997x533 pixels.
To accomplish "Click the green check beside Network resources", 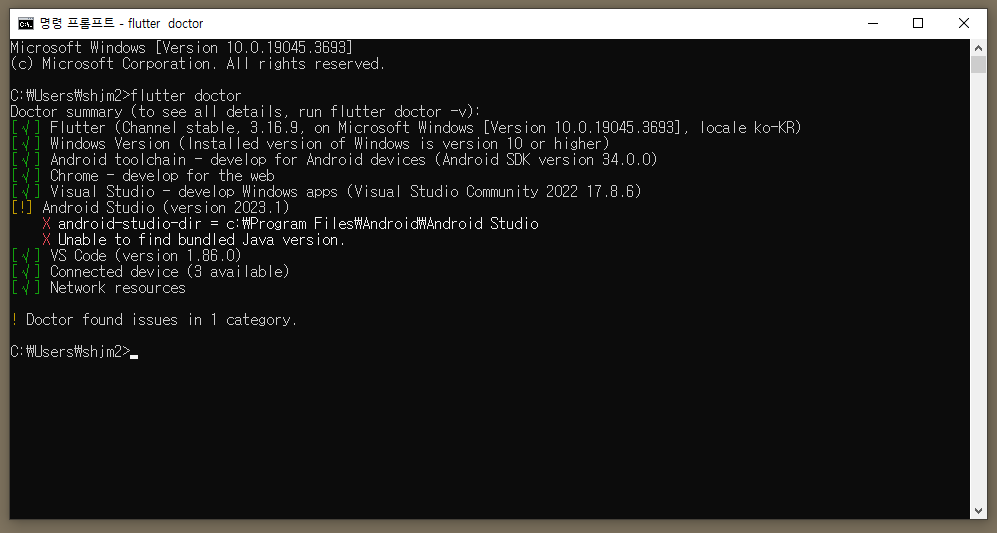I will click(x=26, y=287).
